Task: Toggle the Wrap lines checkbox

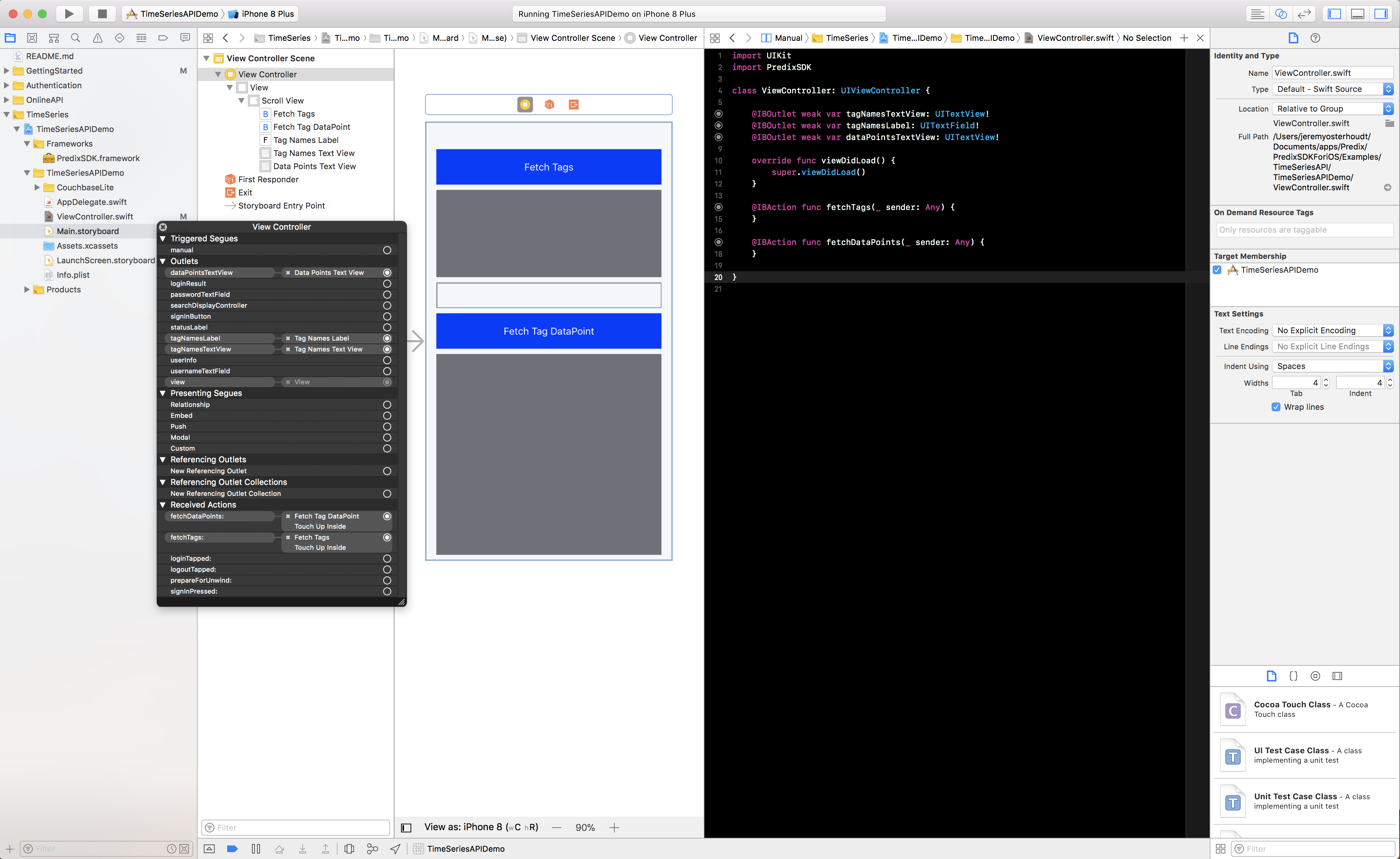Action: 1276,407
